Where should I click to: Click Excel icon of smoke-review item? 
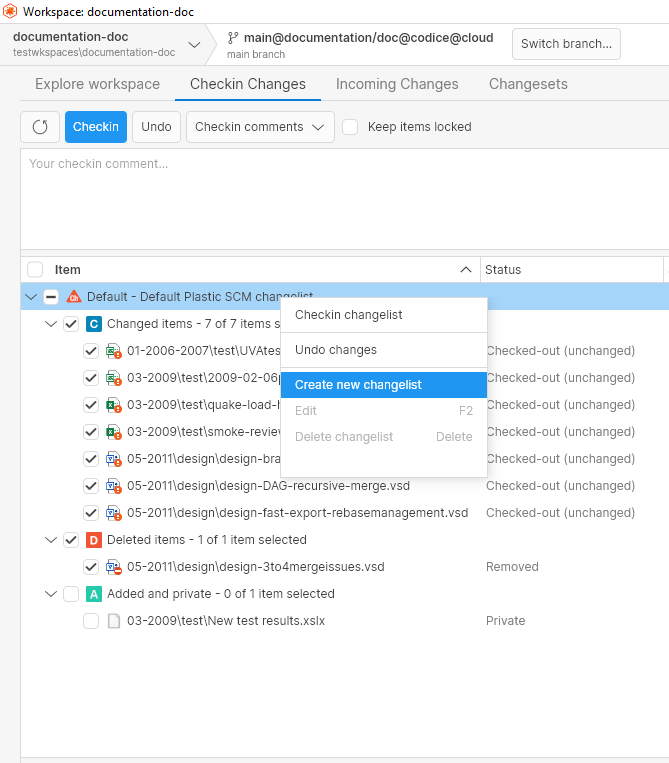pyautogui.click(x=114, y=432)
